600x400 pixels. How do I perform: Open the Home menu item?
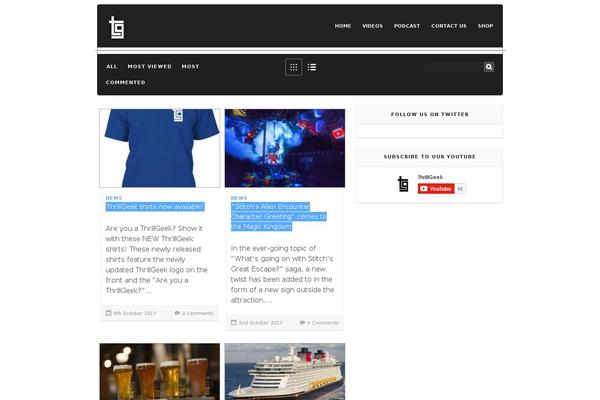[x=343, y=26]
